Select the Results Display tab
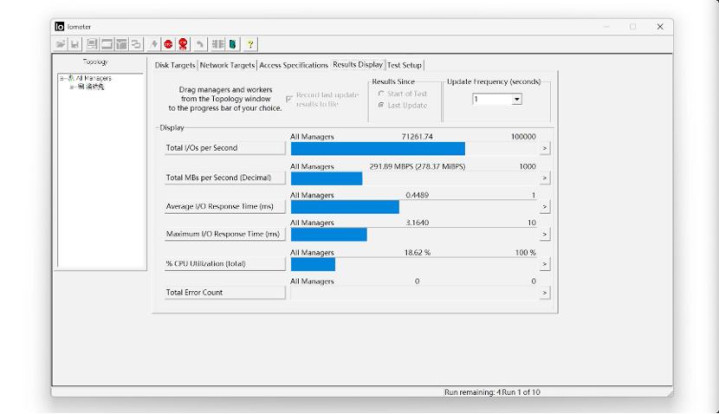Screen dimensions: 719x414 358,65
